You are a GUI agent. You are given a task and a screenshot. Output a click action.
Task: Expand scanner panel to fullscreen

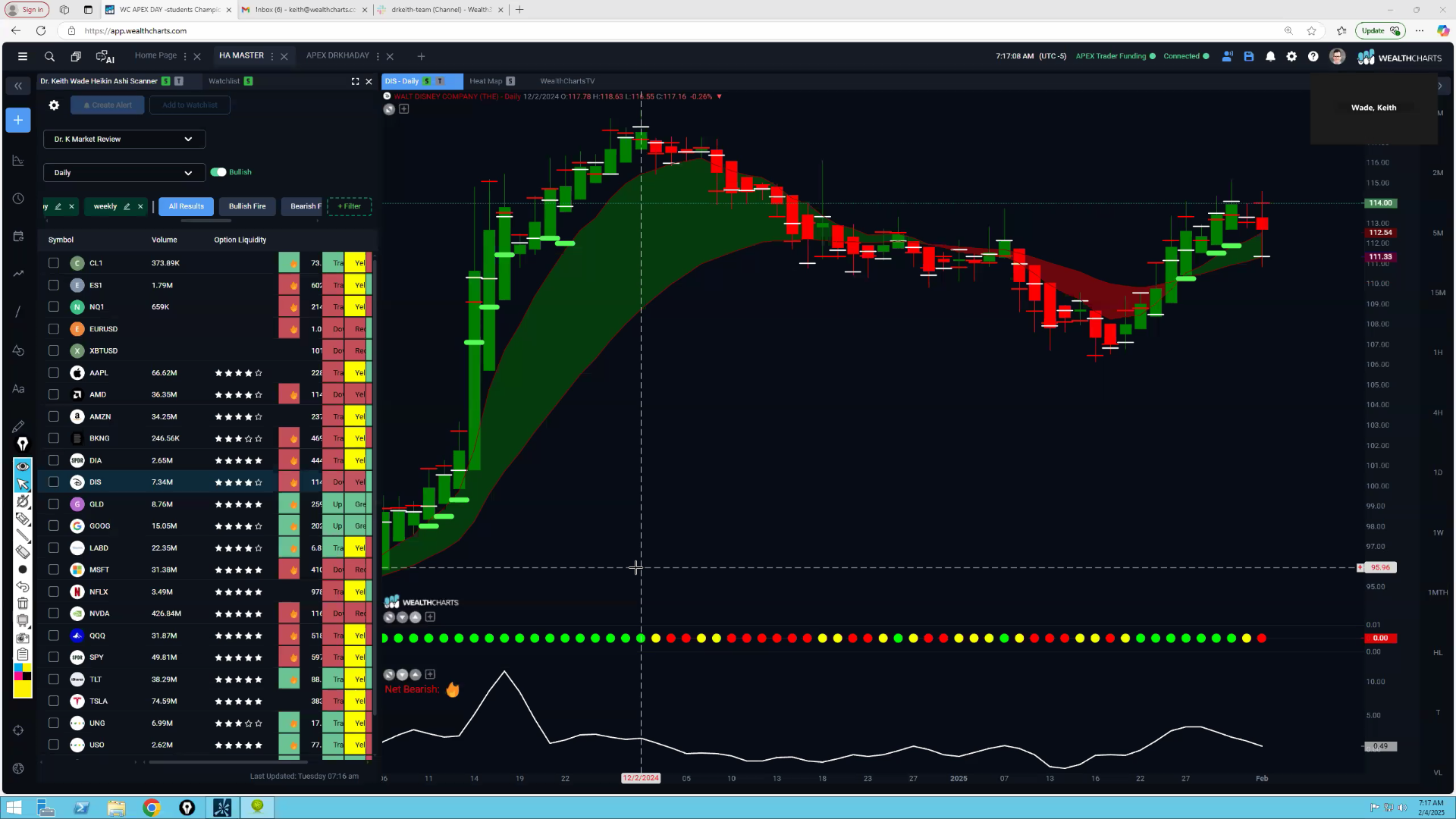[x=355, y=81]
